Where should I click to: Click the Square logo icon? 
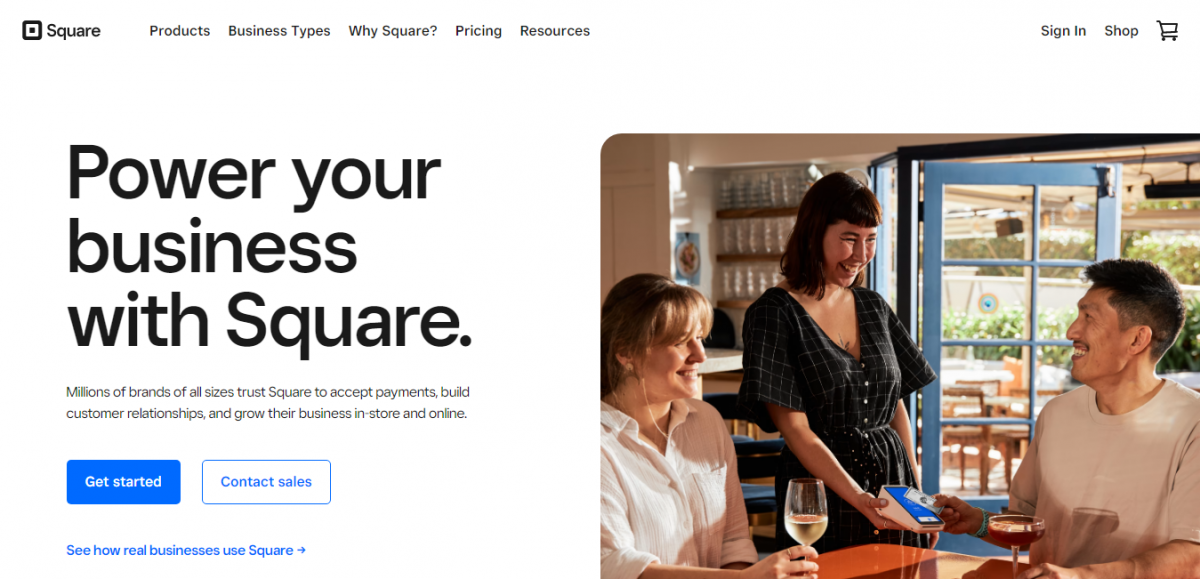(32, 31)
